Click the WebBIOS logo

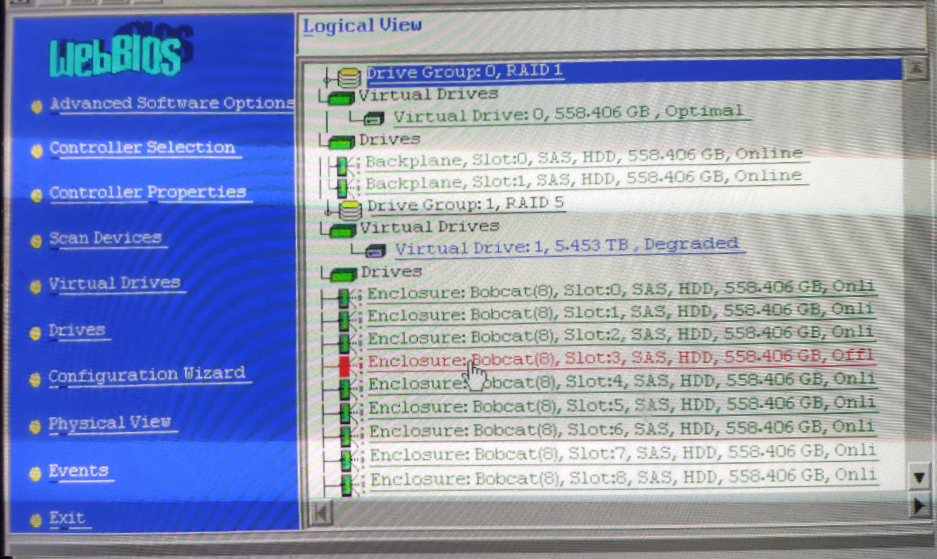[116, 57]
